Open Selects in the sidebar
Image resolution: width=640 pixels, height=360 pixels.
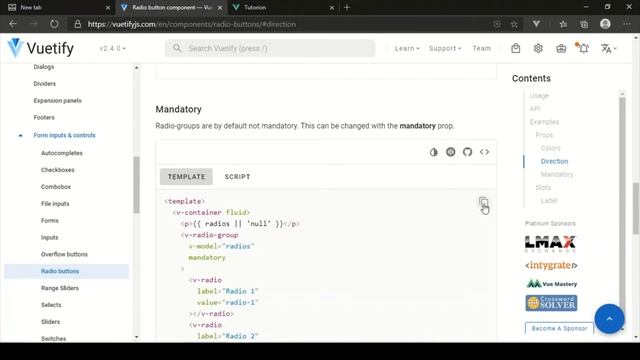click(x=51, y=305)
